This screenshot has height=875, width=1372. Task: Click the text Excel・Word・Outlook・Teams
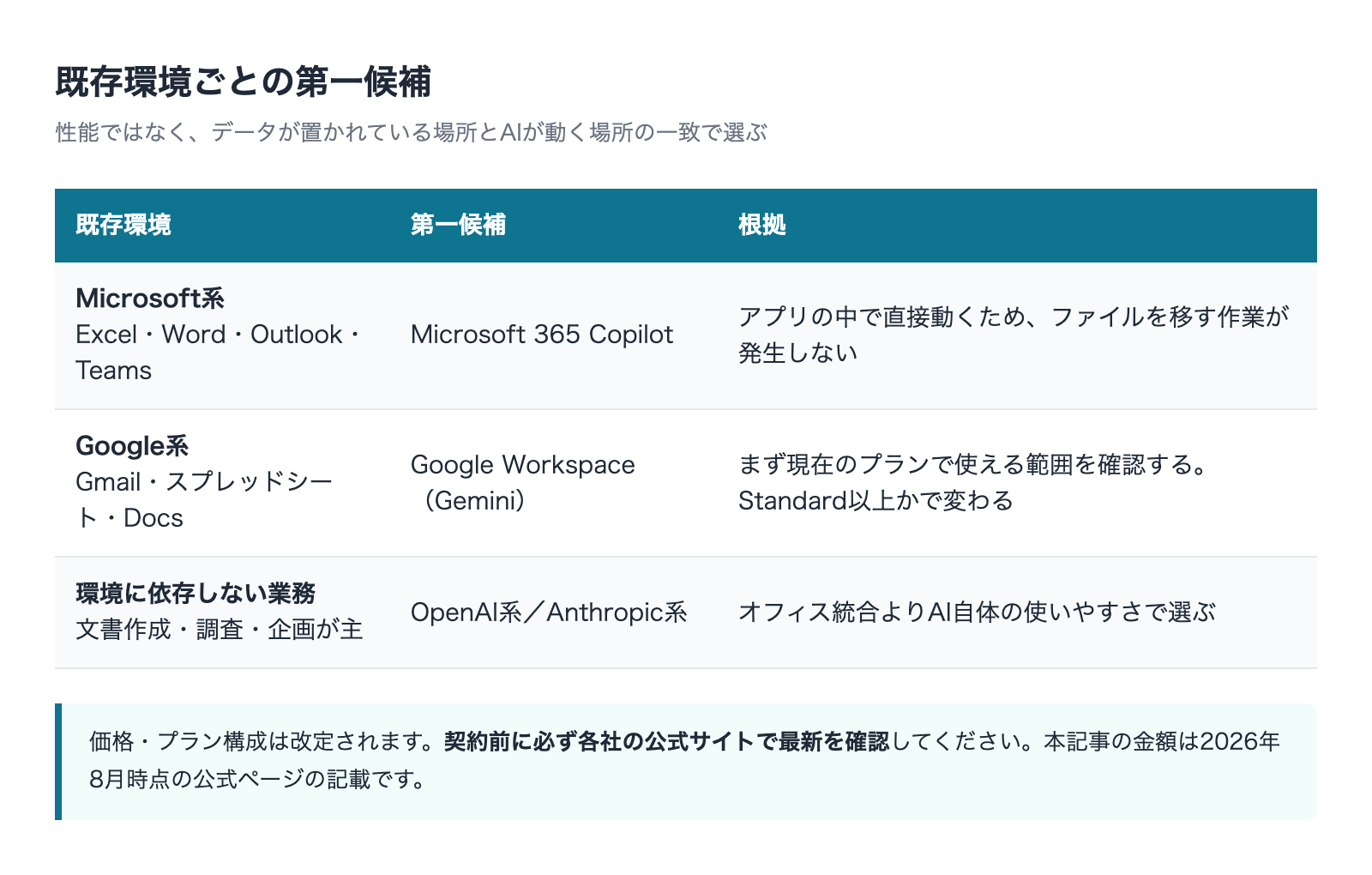click(219, 353)
